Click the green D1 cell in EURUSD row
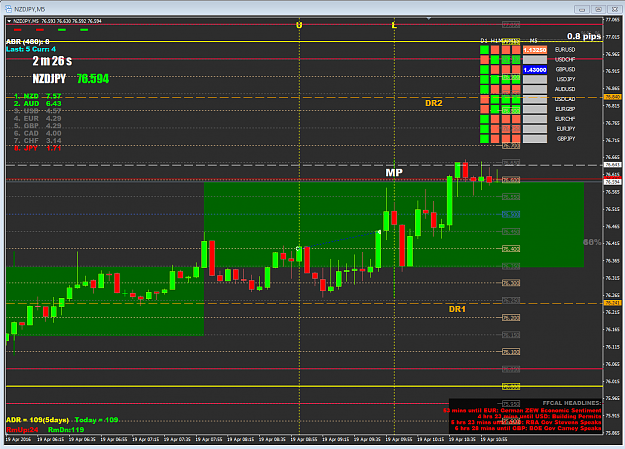The width and height of the screenshot is (625, 449). [x=484, y=50]
